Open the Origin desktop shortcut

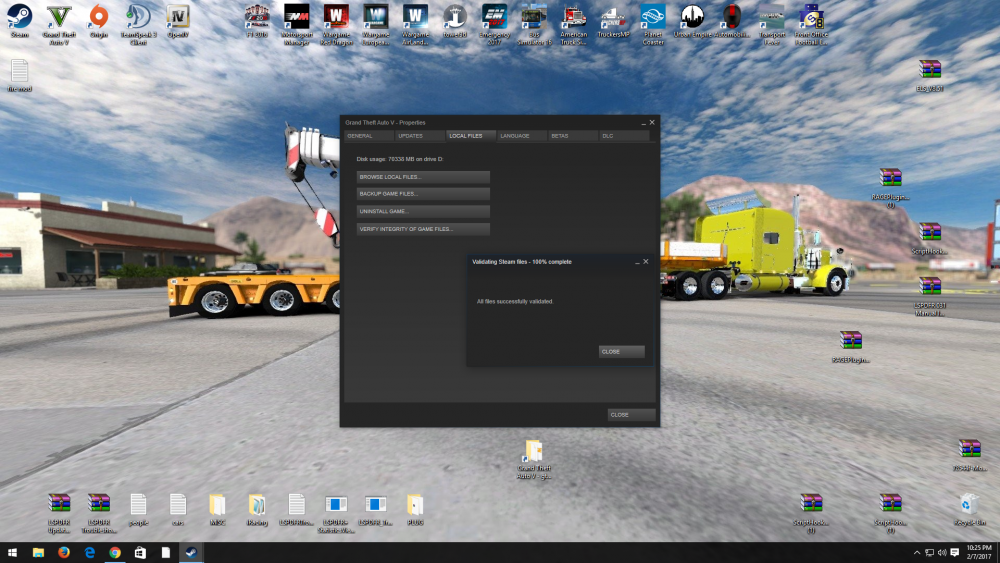tap(98, 20)
